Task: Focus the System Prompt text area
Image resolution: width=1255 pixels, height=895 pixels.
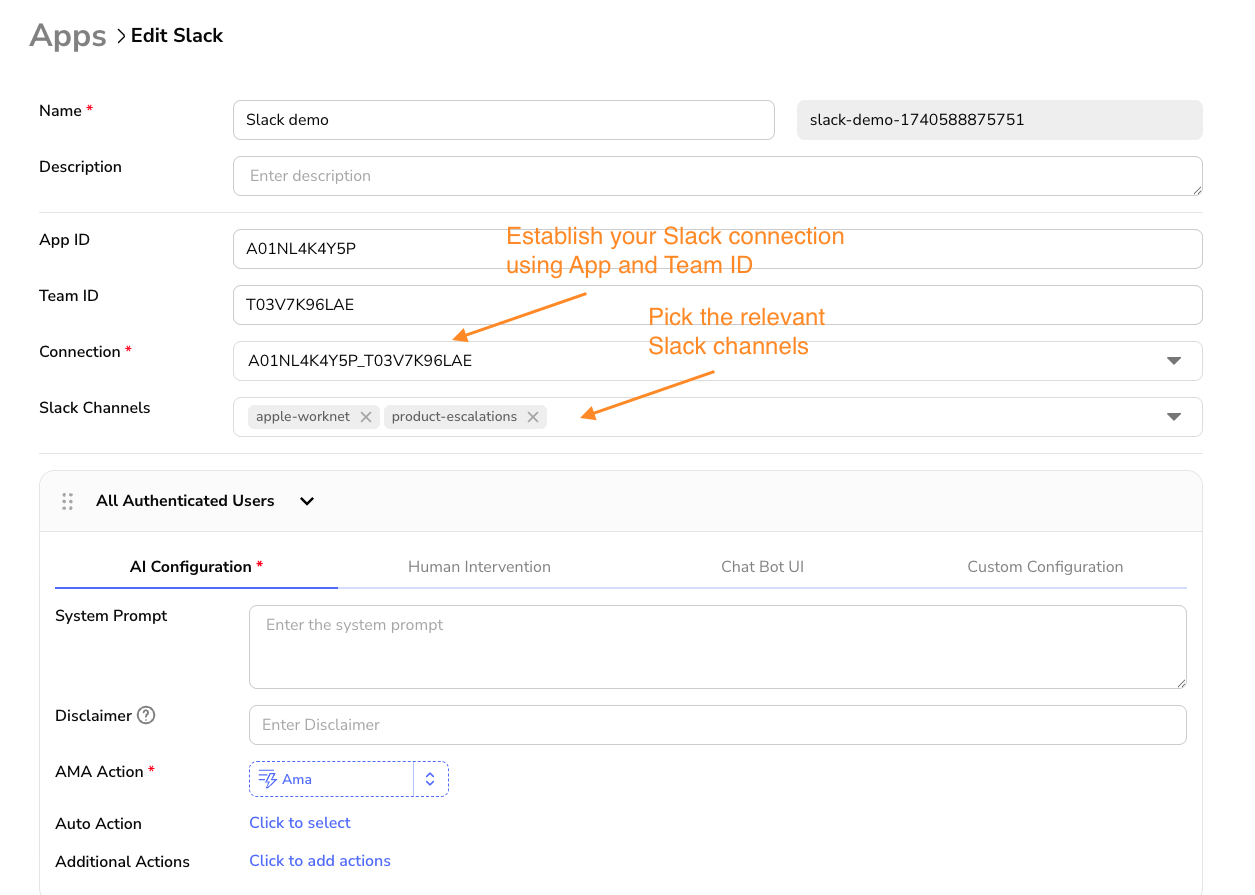Action: 718,647
